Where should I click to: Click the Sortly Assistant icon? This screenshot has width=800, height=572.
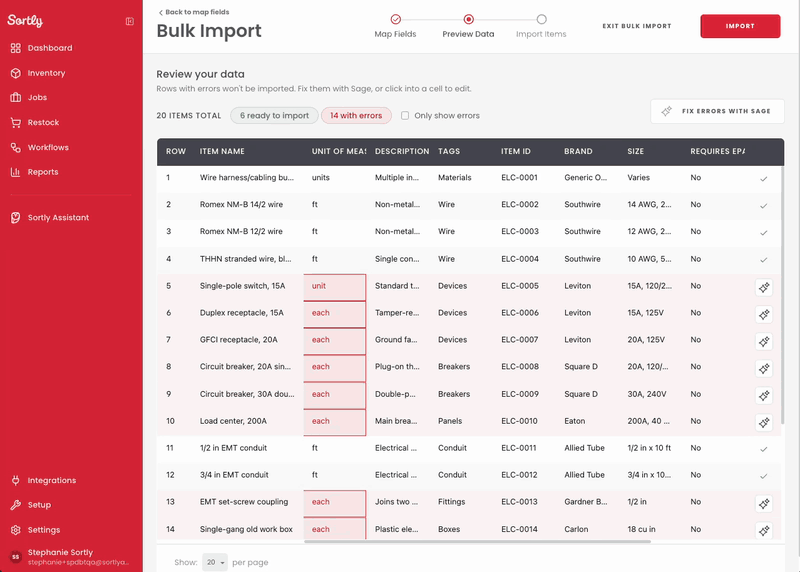16,217
